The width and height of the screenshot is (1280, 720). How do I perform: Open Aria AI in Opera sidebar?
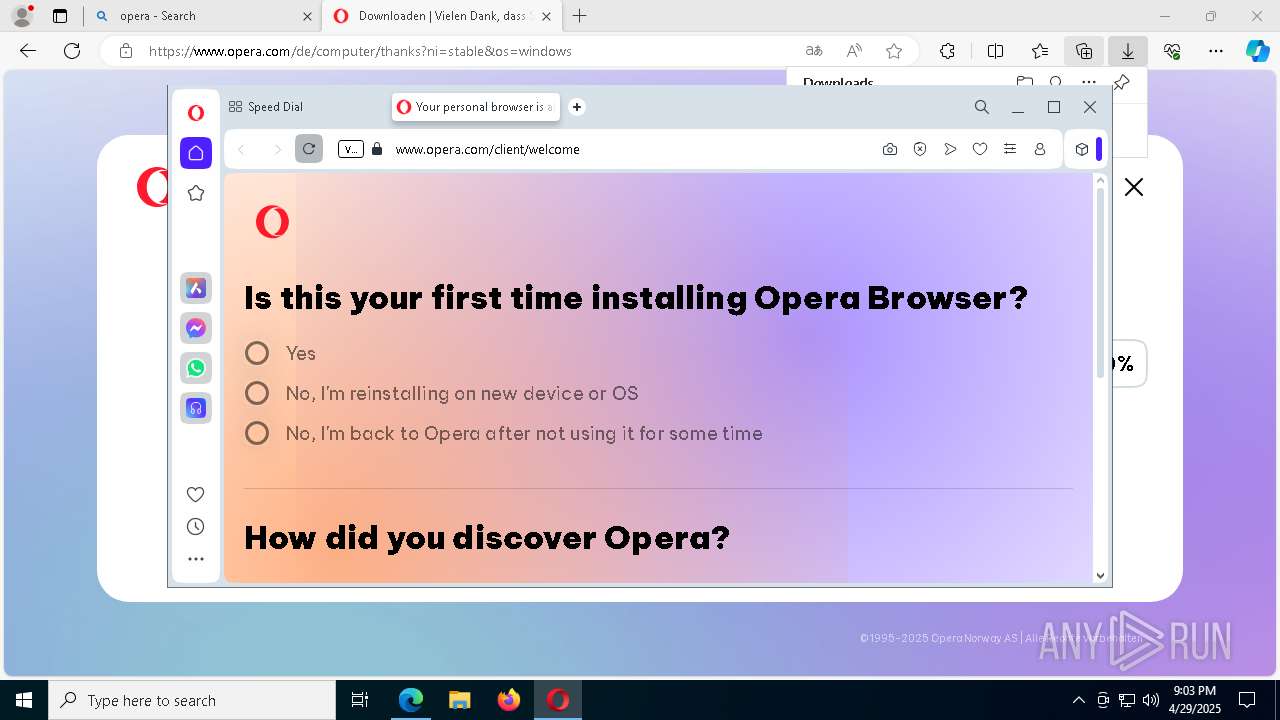click(x=196, y=288)
